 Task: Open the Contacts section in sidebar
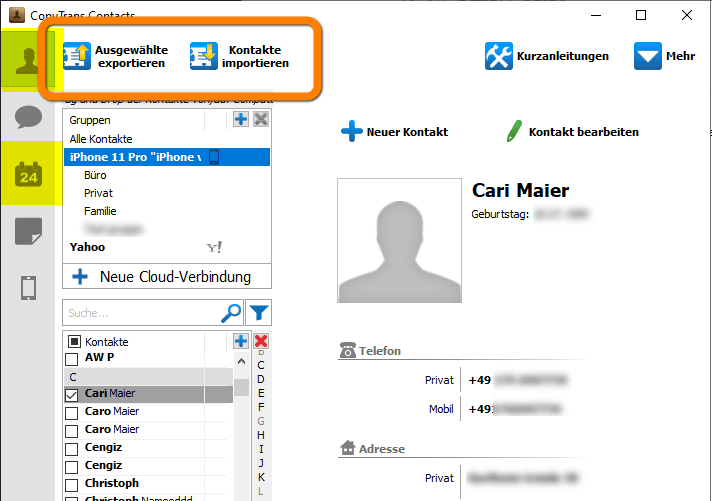28,60
